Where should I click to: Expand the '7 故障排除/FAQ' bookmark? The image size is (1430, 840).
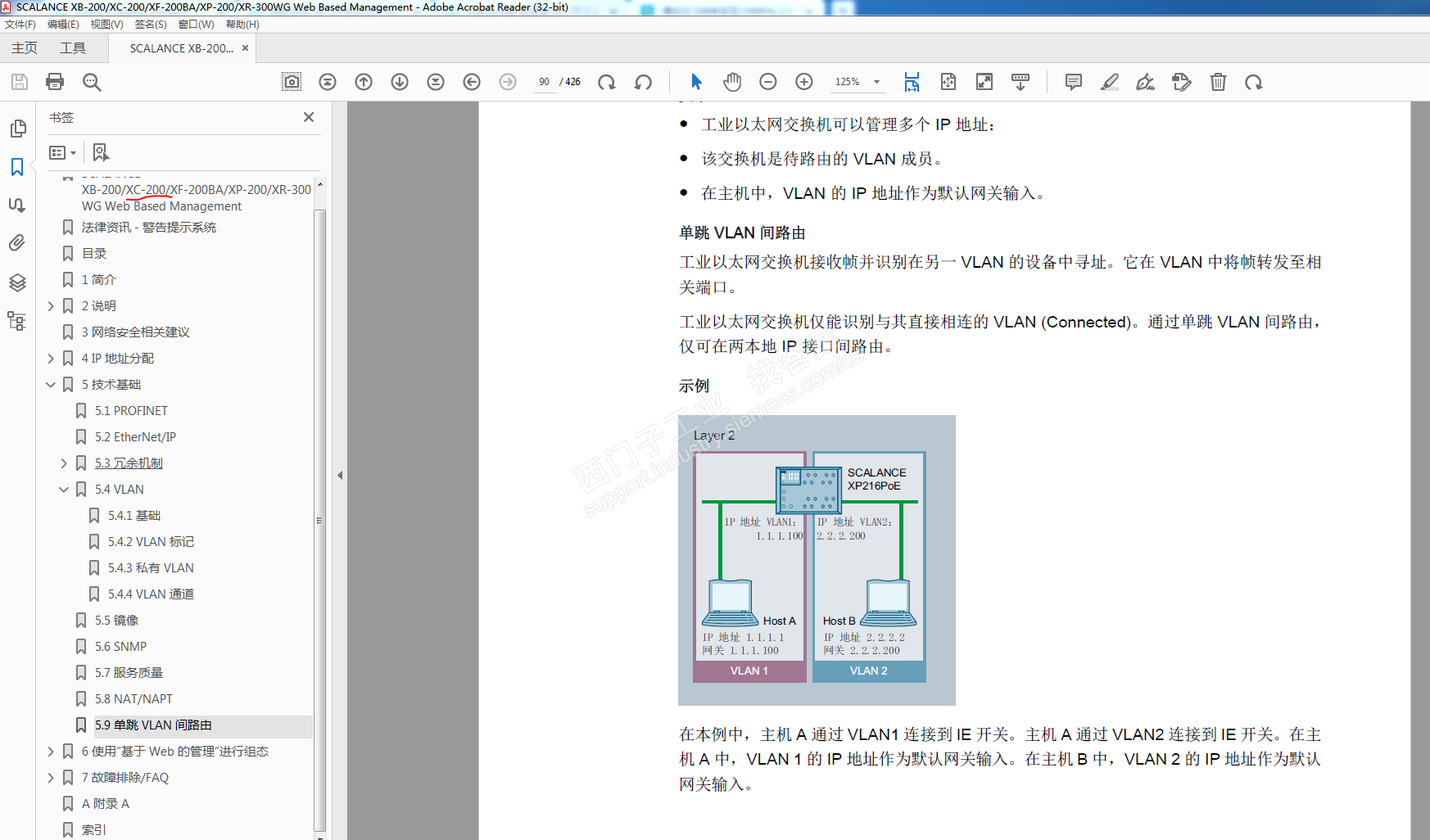tap(51, 778)
